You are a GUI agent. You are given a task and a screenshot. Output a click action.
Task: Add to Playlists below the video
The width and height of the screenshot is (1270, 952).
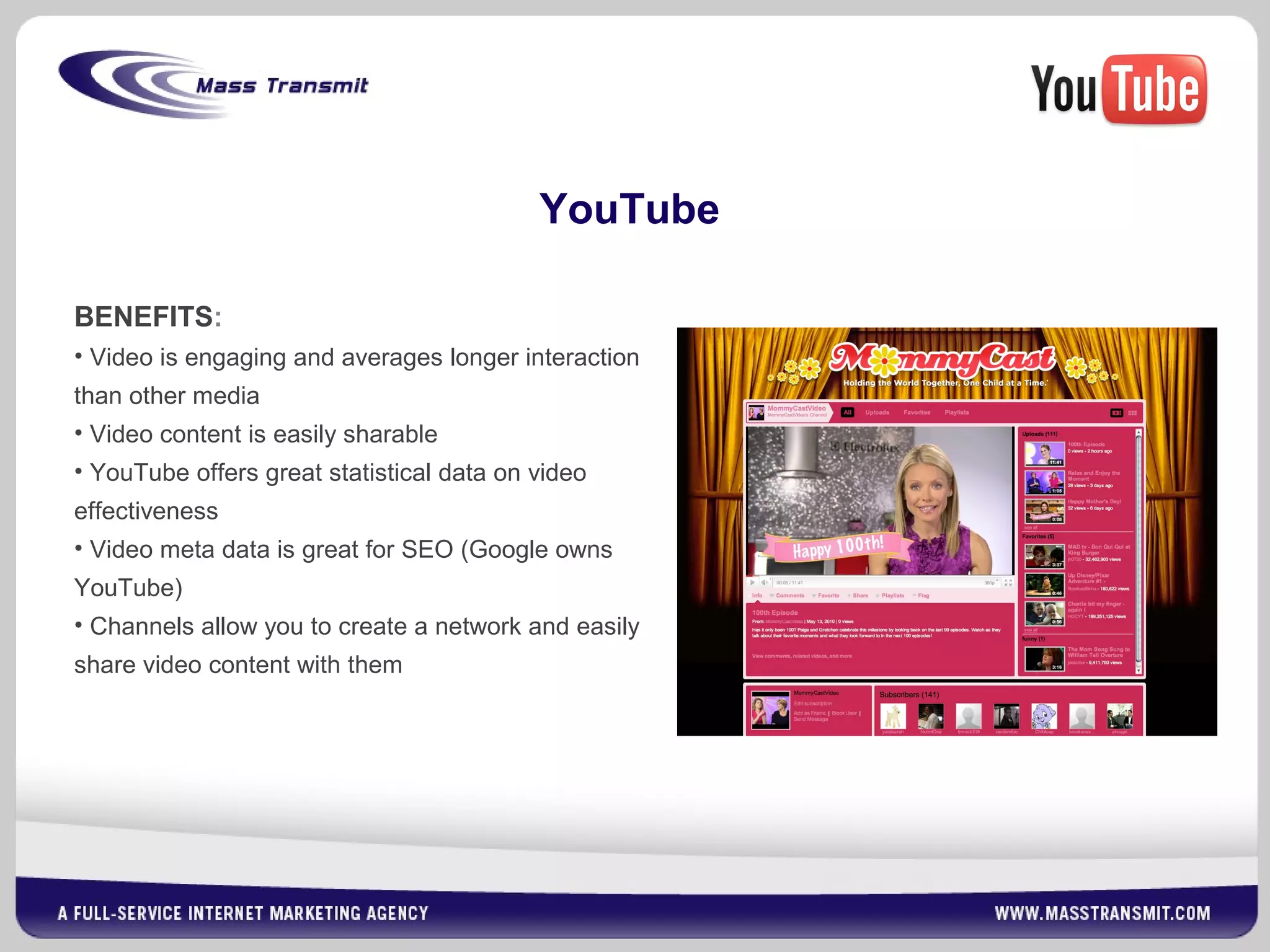[x=890, y=596]
